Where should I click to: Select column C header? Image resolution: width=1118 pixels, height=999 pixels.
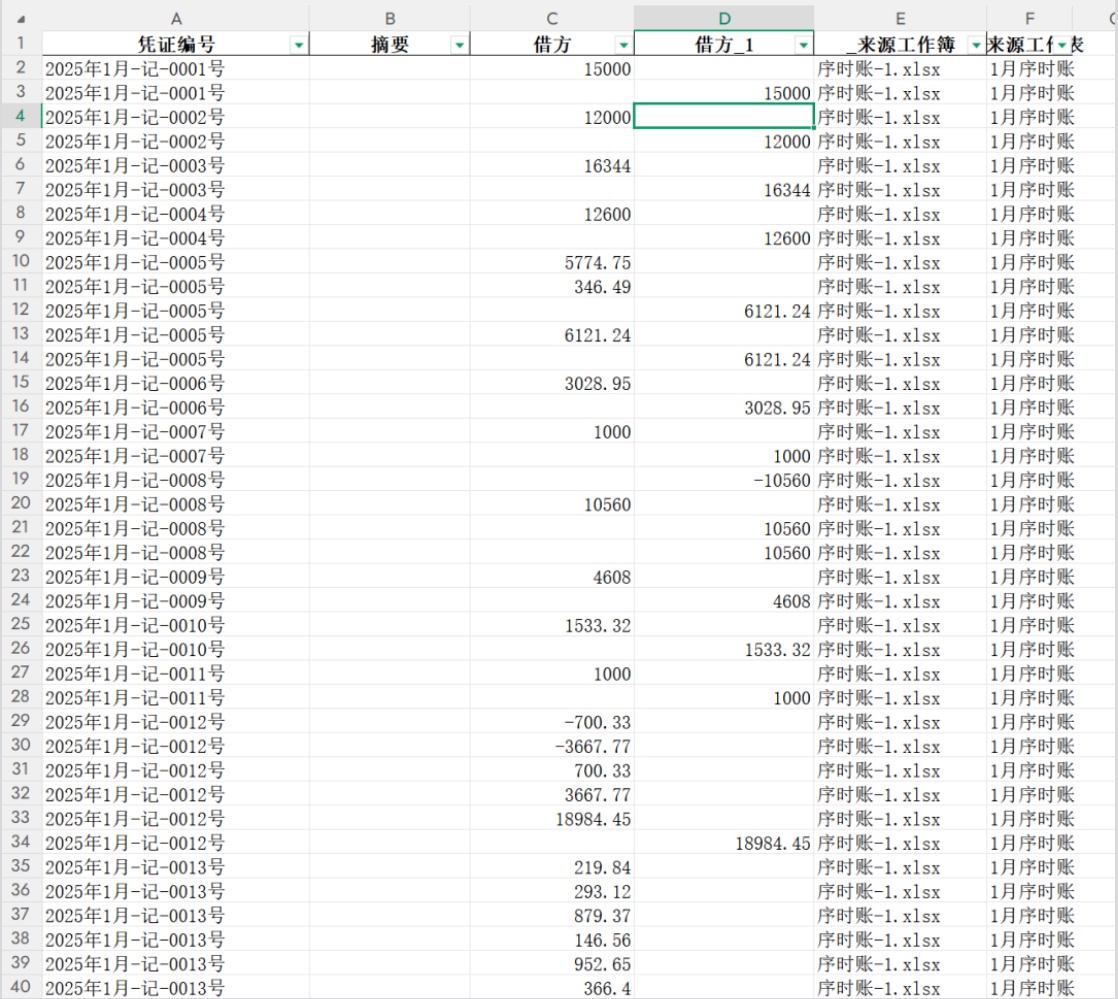click(x=552, y=19)
